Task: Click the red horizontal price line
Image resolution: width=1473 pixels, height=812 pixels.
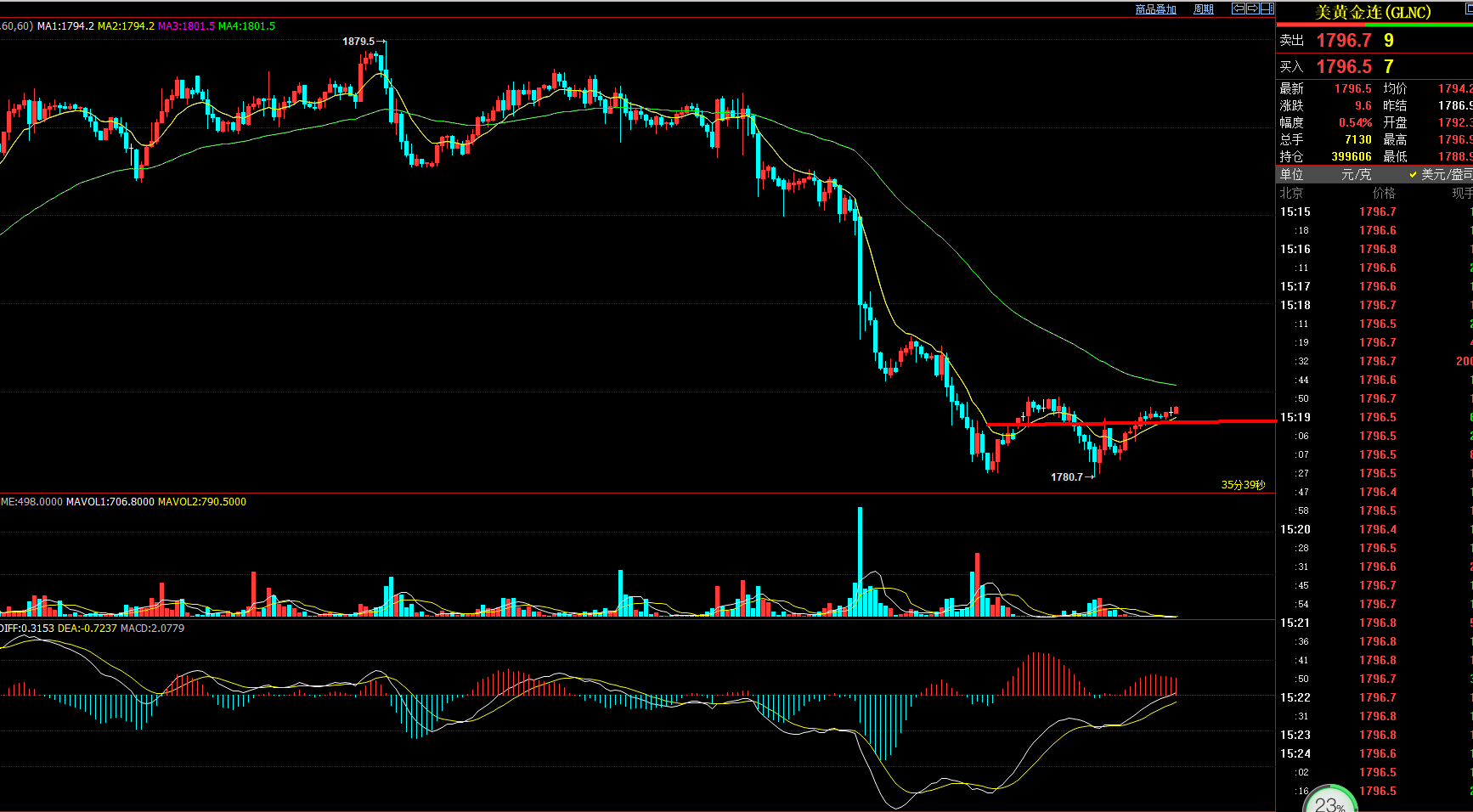Action: click(1132, 422)
